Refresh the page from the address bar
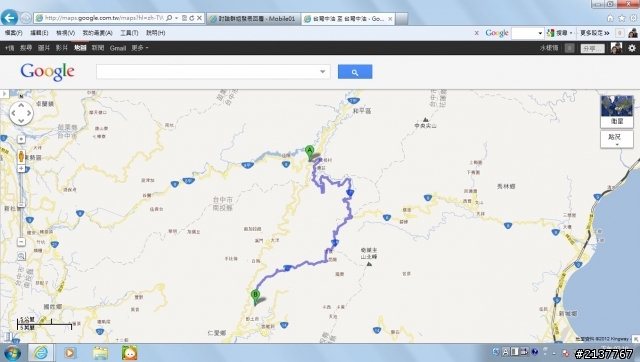This screenshot has height=362, width=640. pos(191,18)
